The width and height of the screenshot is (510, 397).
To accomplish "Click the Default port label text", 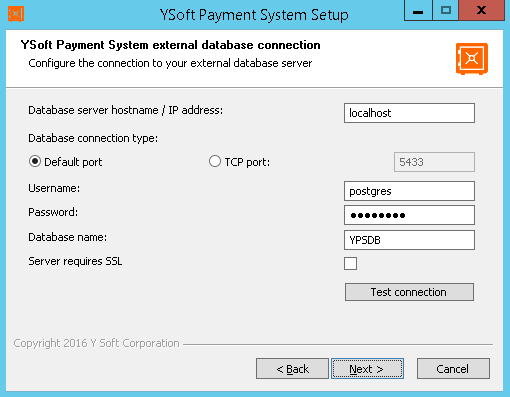I will click(x=73, y=162).
